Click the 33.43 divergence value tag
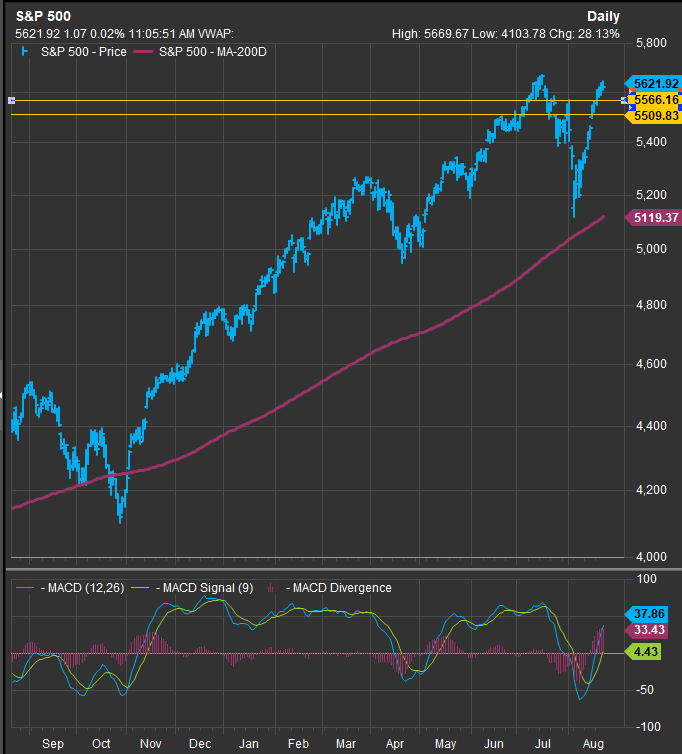This screenshot has width=682, height=754. [646, 630]
